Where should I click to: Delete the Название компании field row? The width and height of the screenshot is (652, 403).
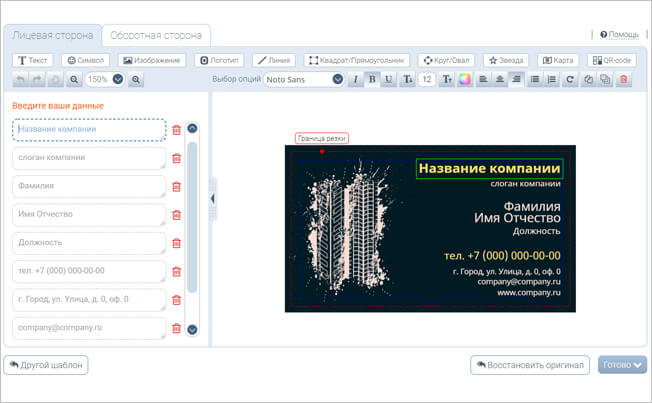pos(176,130)
